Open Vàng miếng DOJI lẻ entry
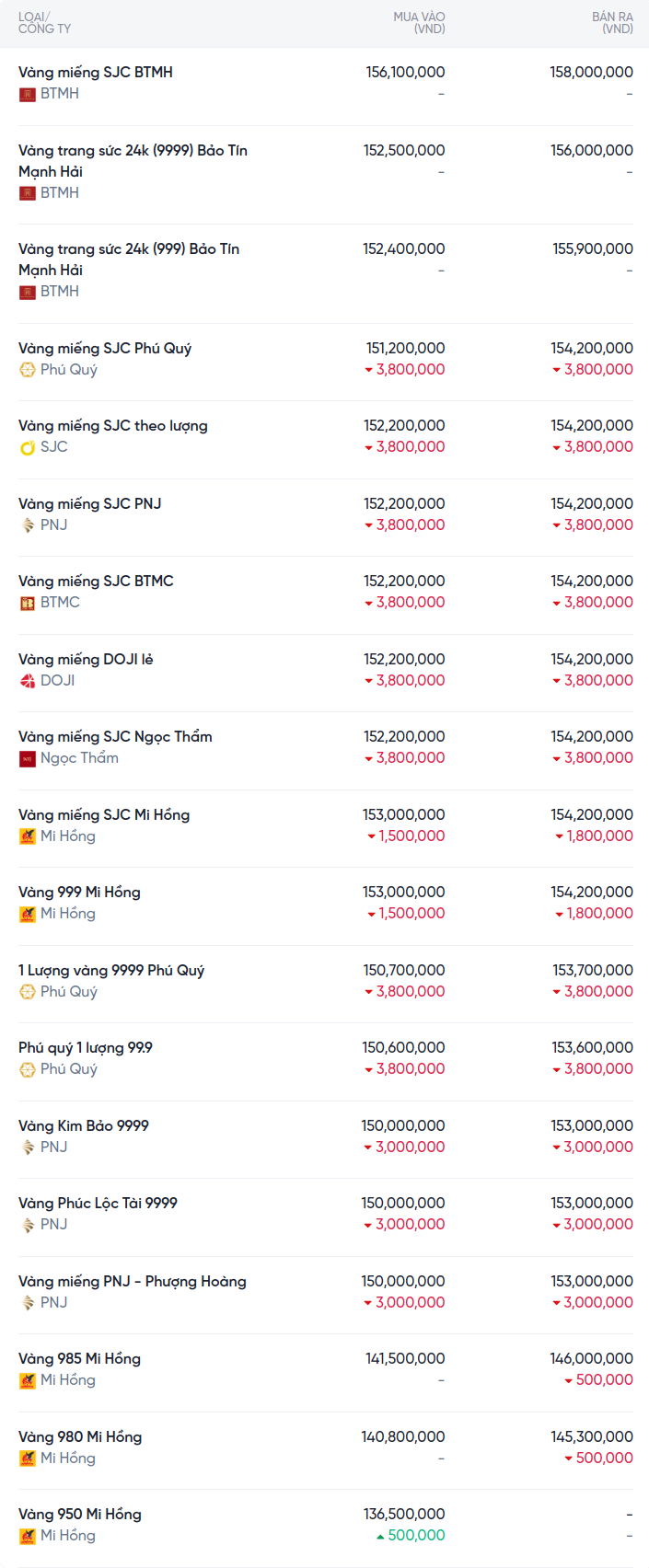This screenshot has height=1568, width=649. click(86, 659)
